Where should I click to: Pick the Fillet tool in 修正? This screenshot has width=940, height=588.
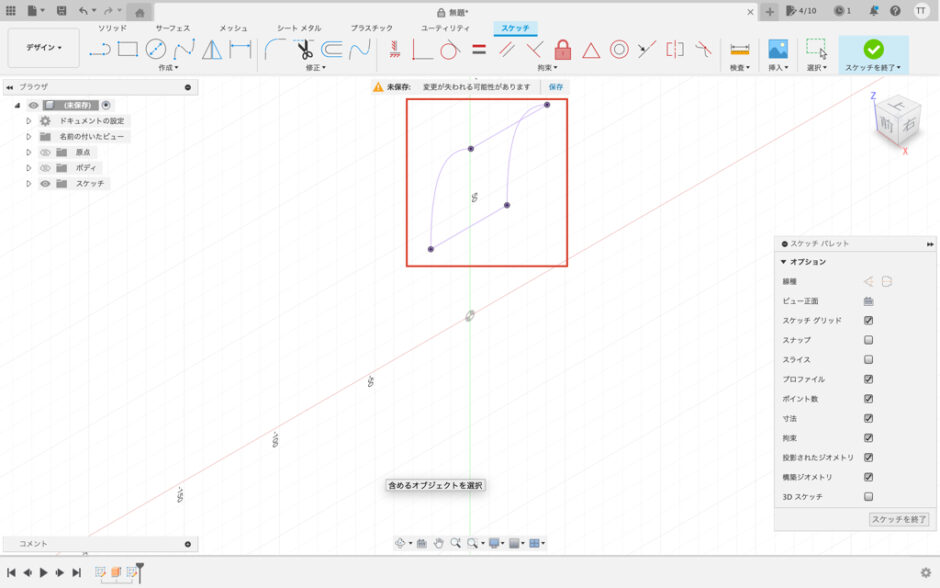[x=275, y=49]
